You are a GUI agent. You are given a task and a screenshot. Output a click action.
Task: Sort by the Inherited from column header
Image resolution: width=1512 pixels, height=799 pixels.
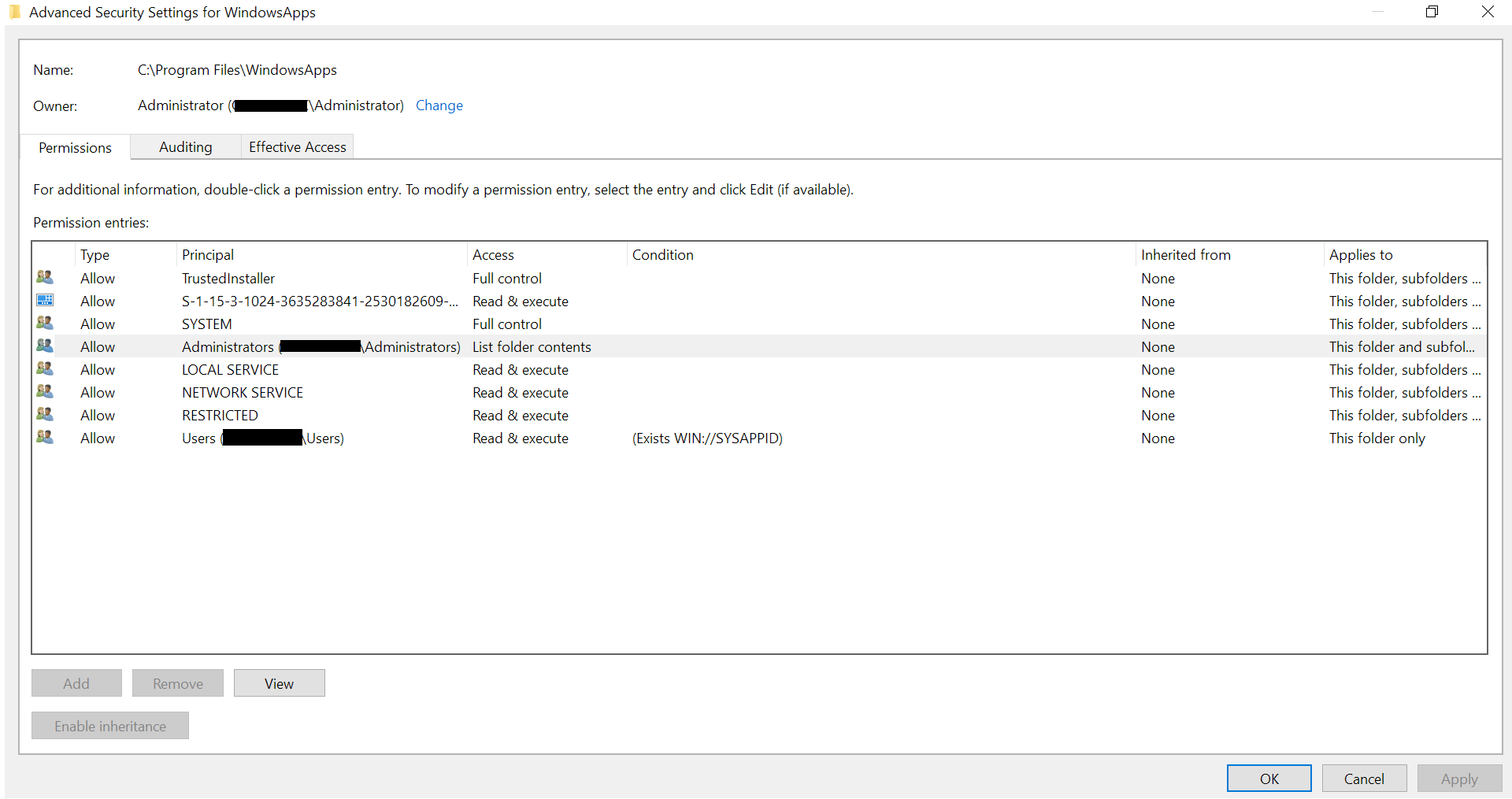(1230, 255)
